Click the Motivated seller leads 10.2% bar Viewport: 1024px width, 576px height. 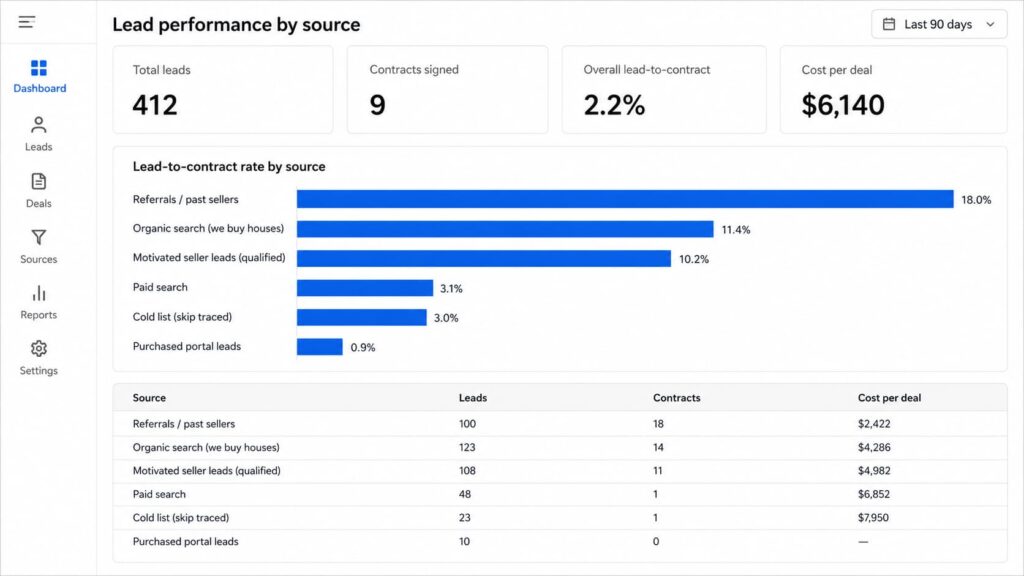pos(483,259)
